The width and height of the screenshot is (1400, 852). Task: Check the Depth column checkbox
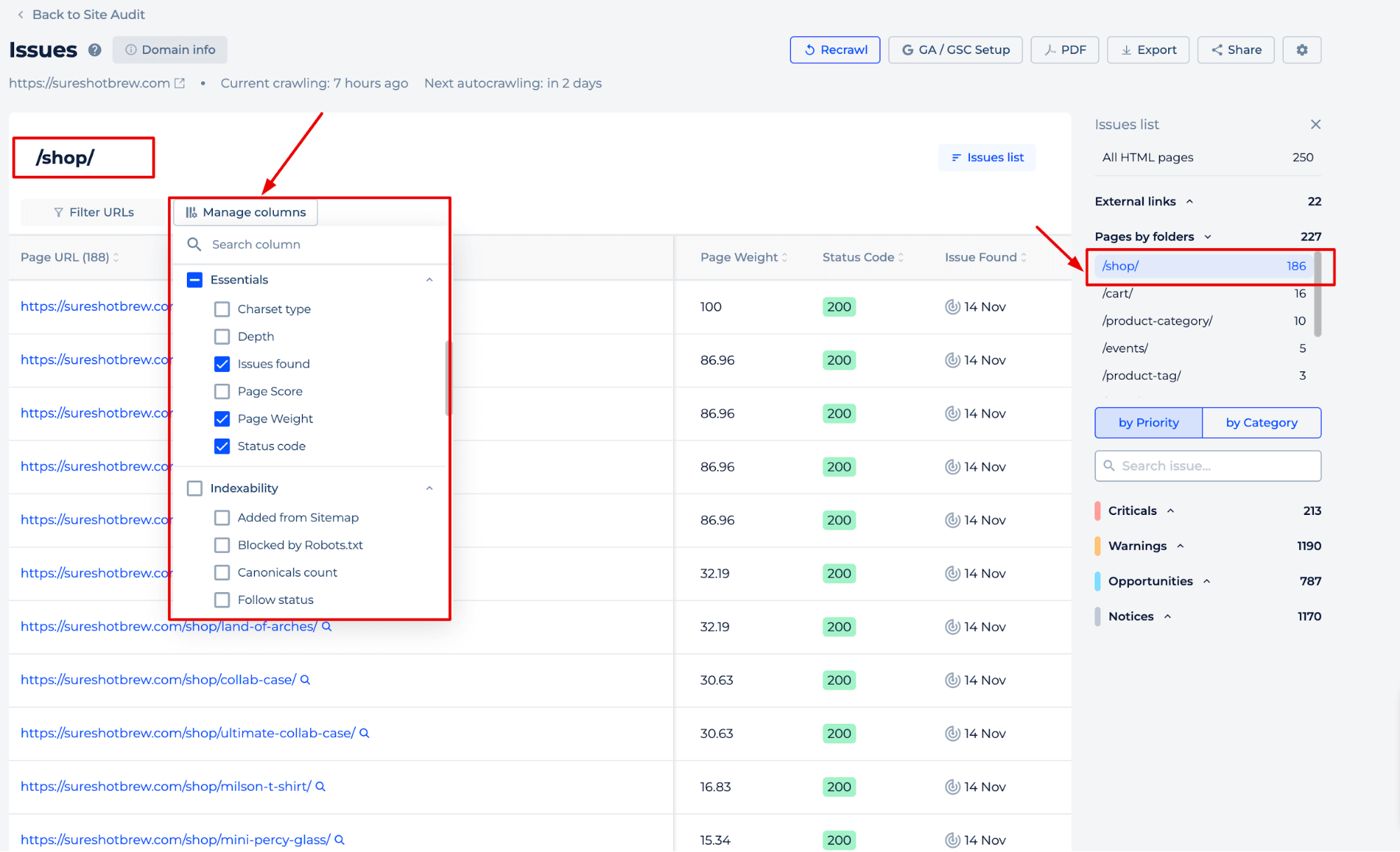point(222,336)
